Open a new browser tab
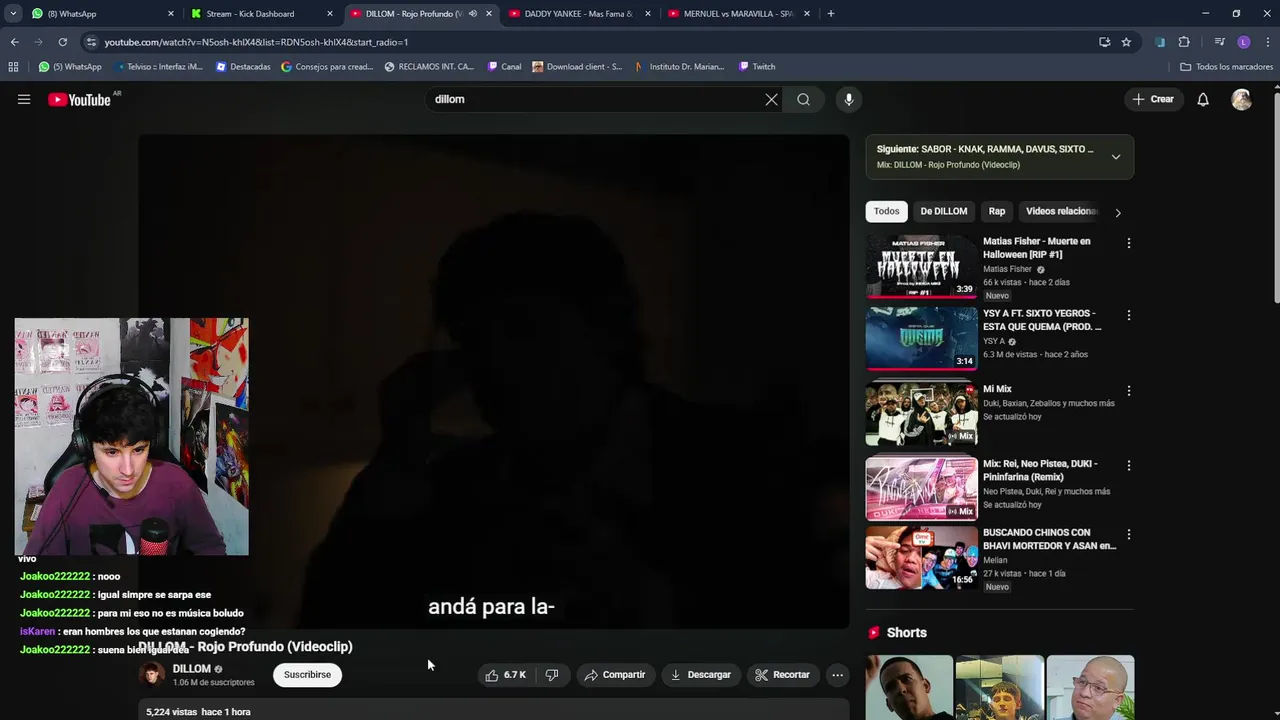This screenshot has height=720, width=1280. click(830, 14)
